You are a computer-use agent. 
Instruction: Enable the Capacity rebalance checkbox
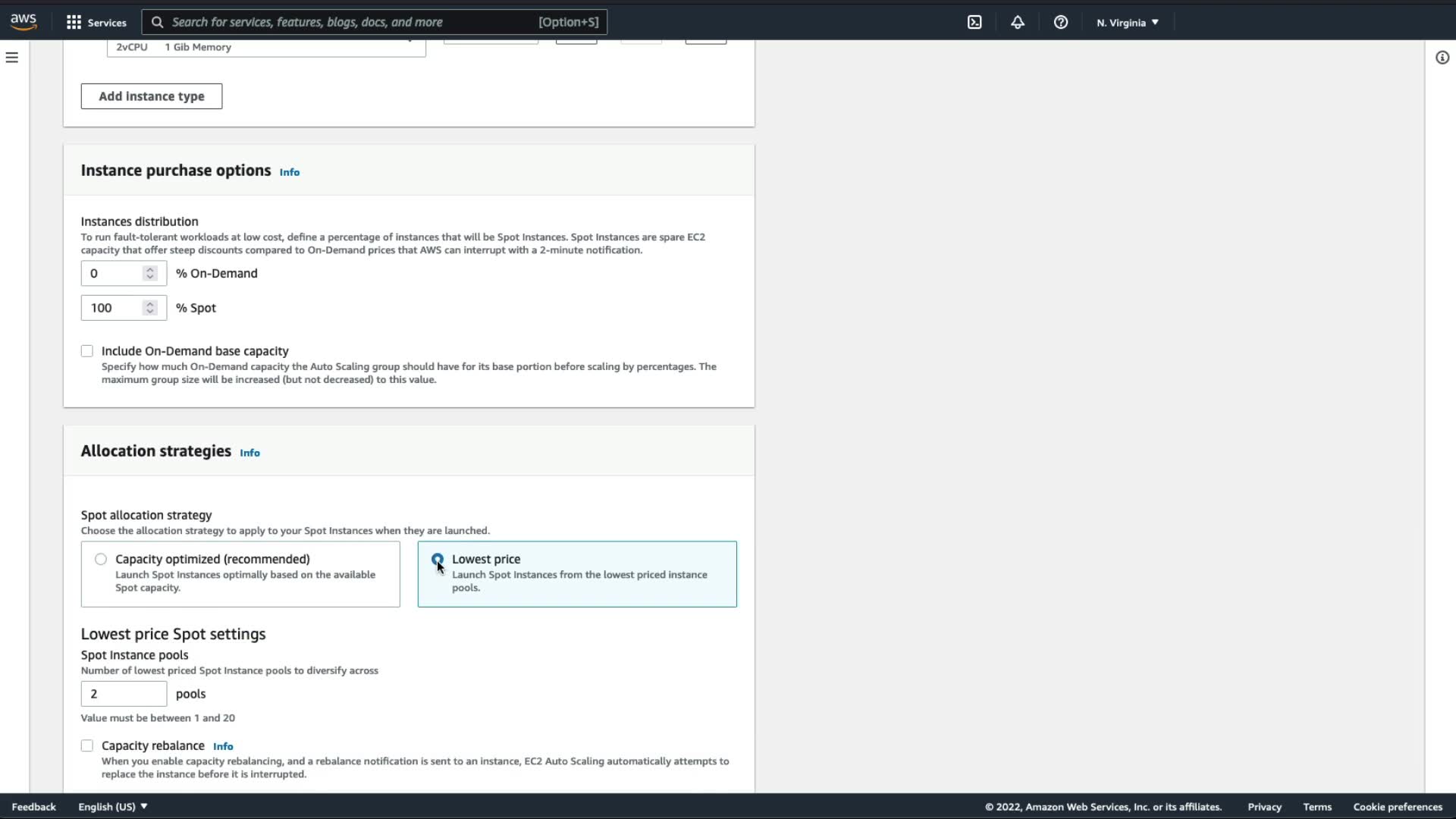coord(87,746)
